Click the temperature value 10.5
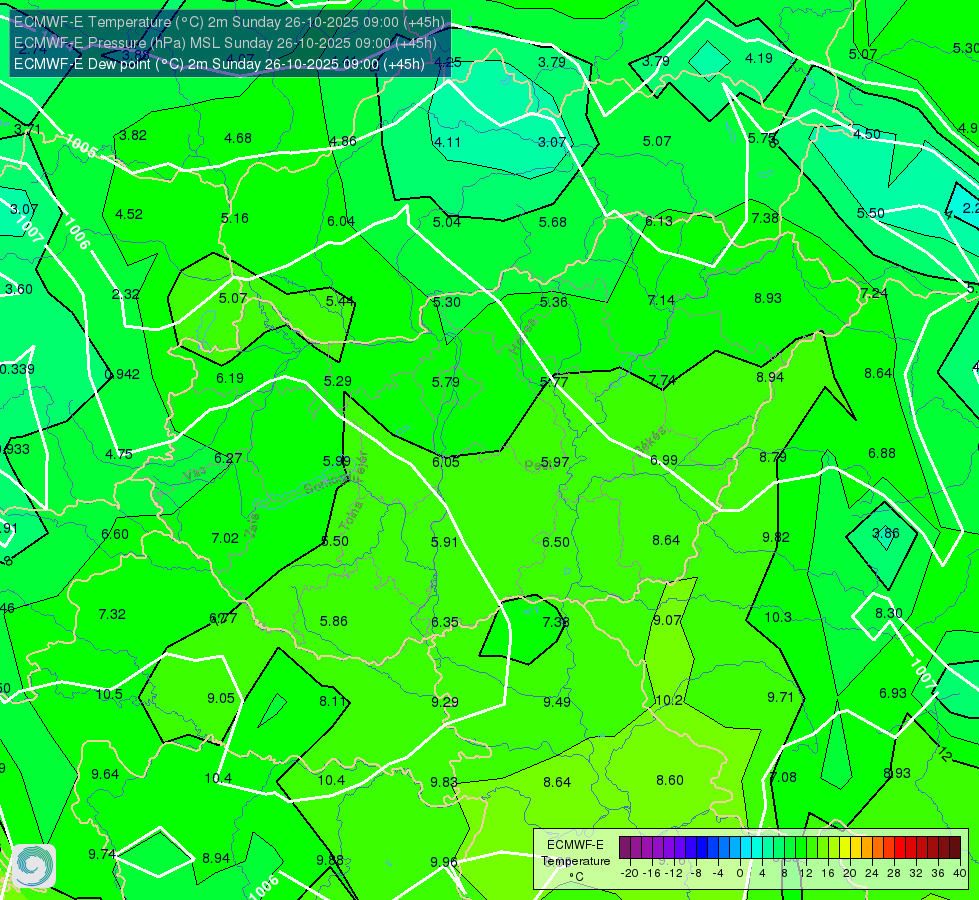The image size is (979, 900). [x=109, y=695]
